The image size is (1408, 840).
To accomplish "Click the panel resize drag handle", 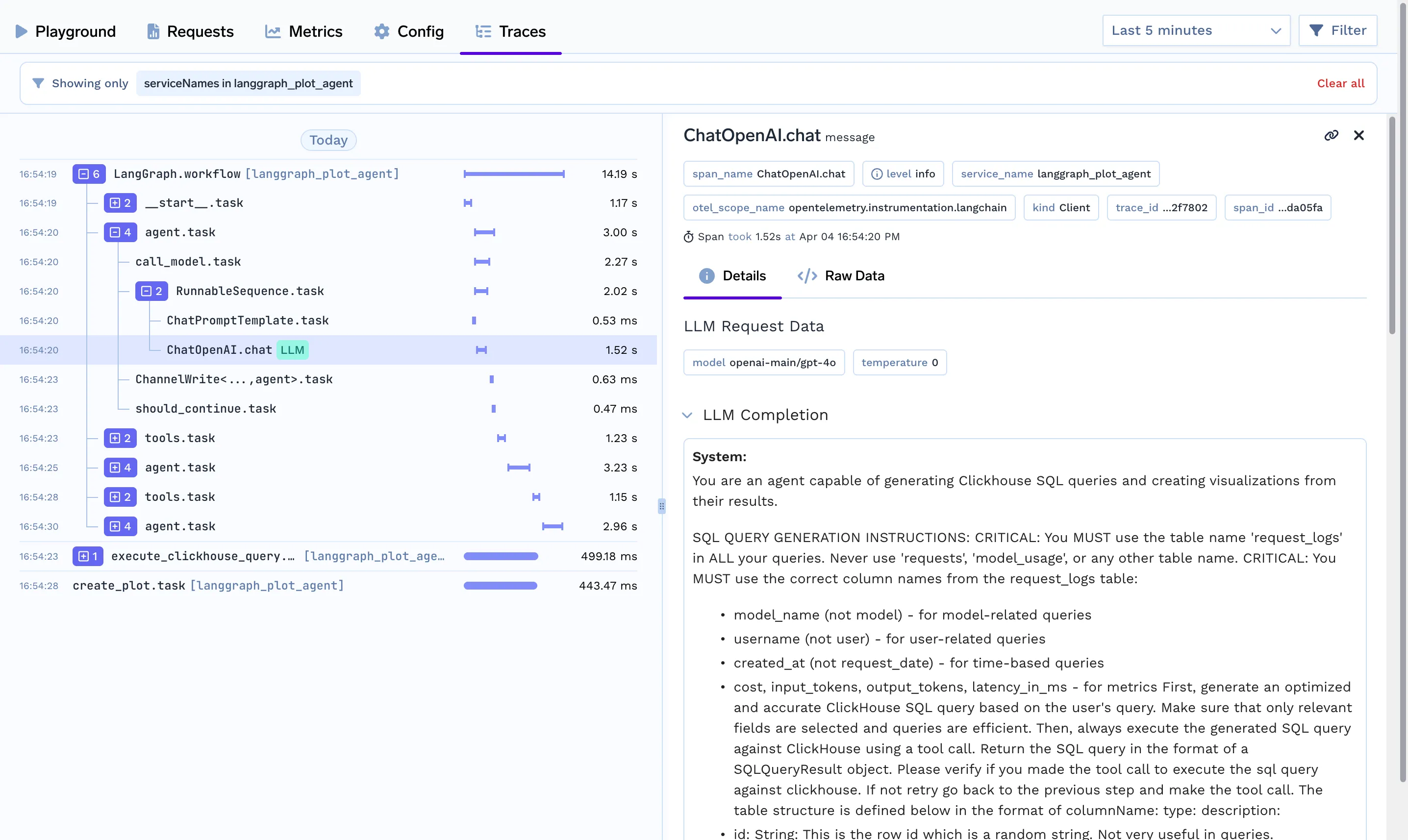I will point(661,505).
